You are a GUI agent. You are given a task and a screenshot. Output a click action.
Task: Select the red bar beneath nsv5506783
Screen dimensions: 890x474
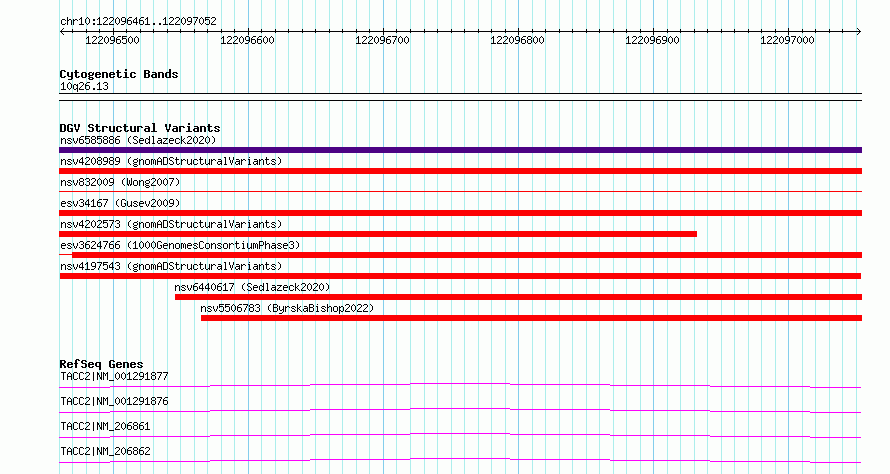(x=531, y=318)
